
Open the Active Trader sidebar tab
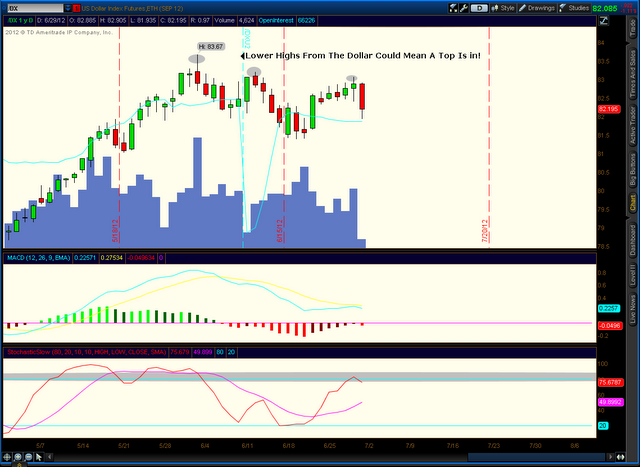633,126
